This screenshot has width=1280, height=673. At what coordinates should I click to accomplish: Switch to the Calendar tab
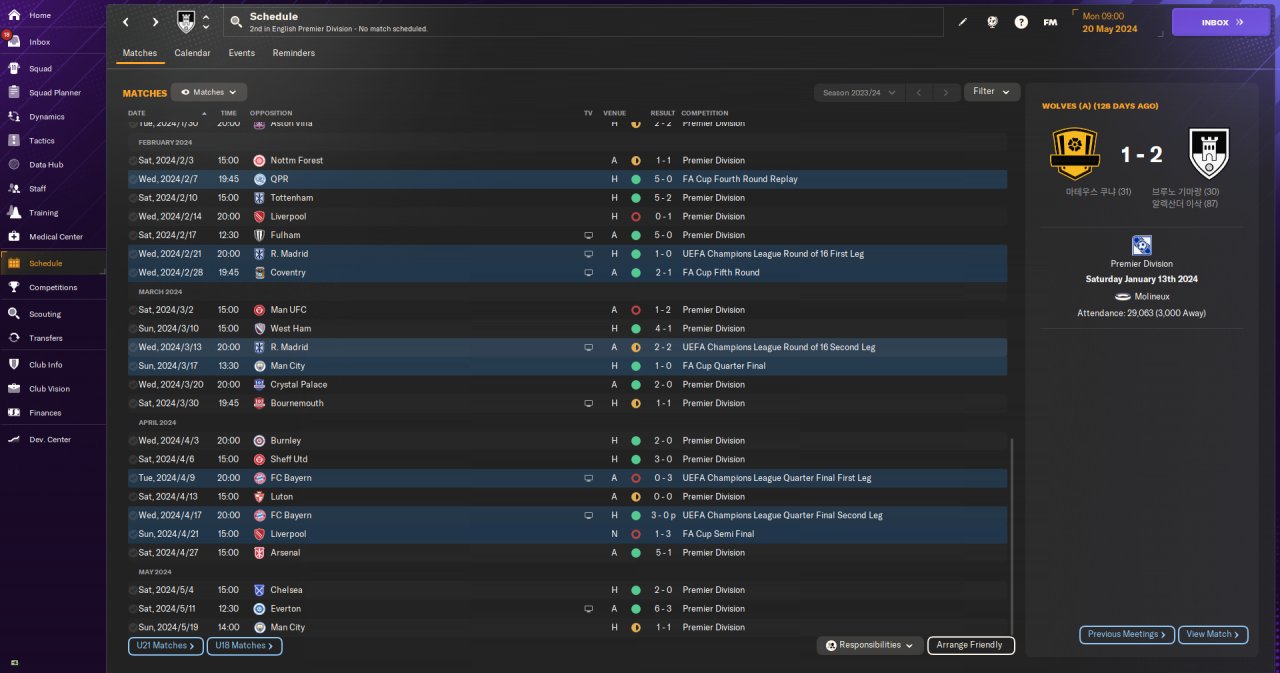point(192,53)
